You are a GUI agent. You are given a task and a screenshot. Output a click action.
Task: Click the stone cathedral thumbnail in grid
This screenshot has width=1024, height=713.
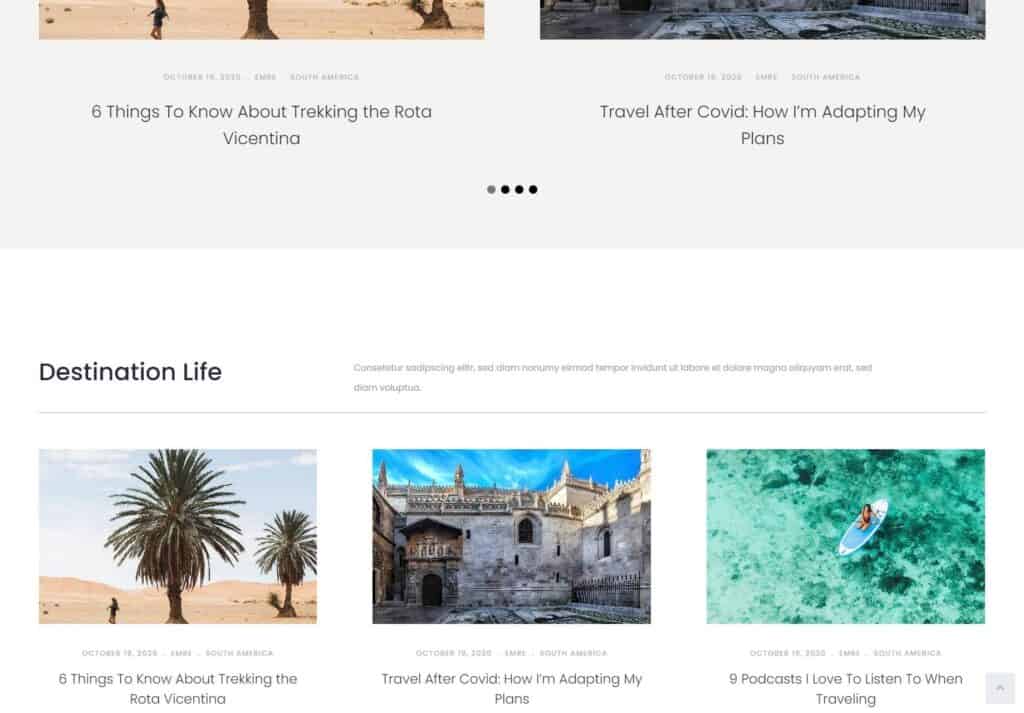click(x=511, y=536)
